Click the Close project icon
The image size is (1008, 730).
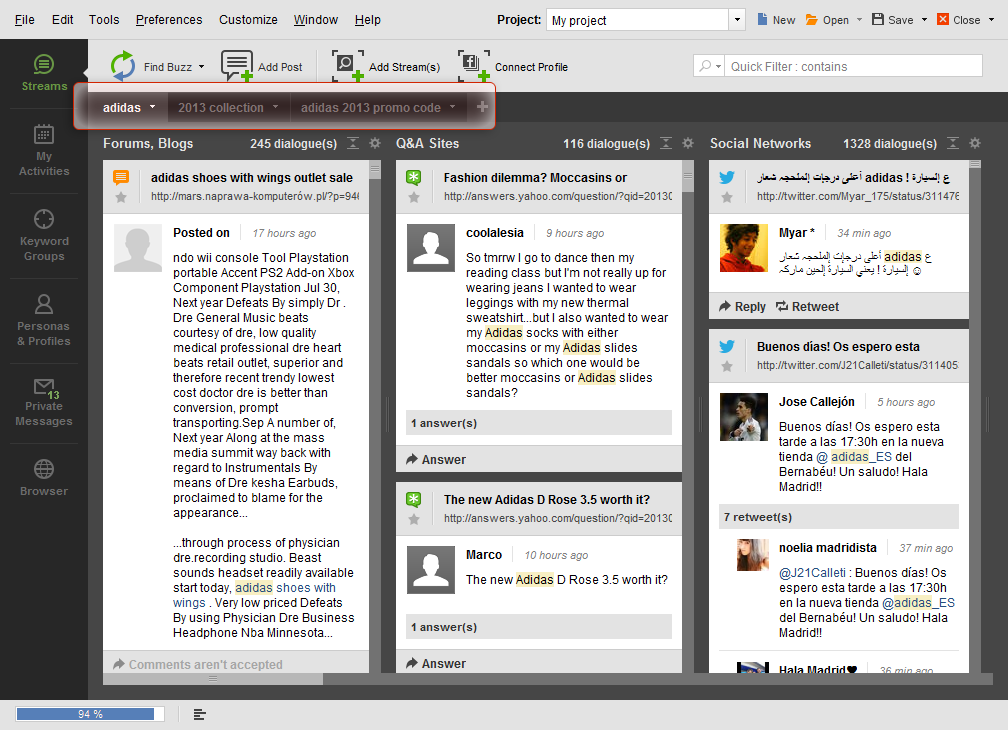943,19
